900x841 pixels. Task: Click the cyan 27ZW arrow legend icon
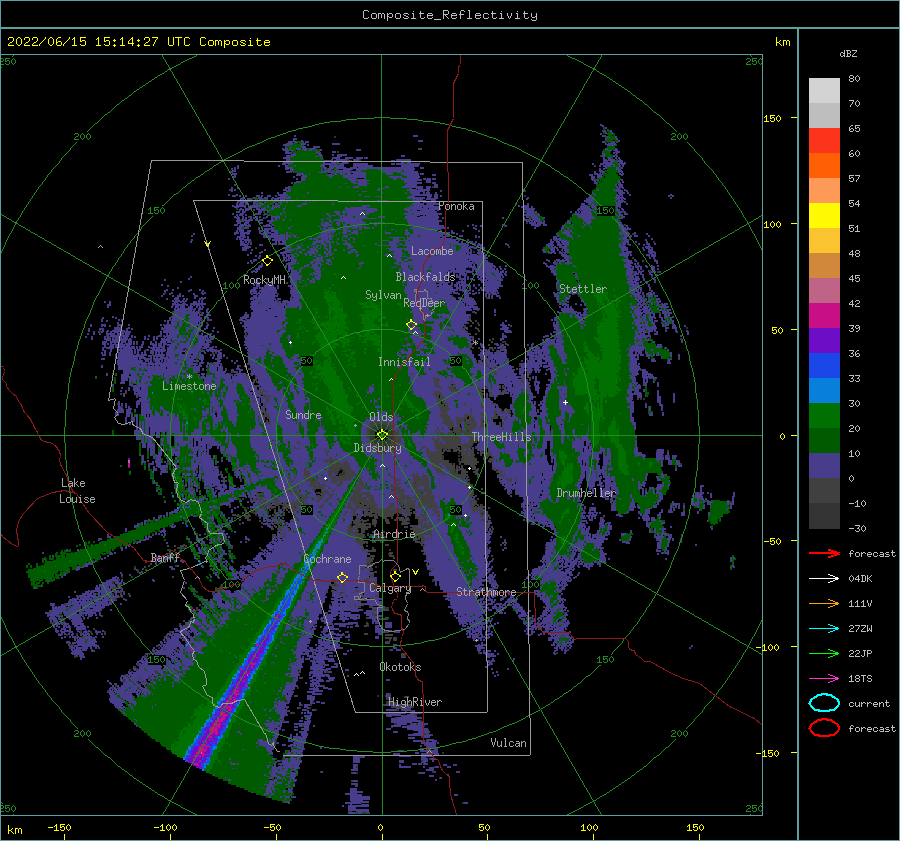(824, 629)
